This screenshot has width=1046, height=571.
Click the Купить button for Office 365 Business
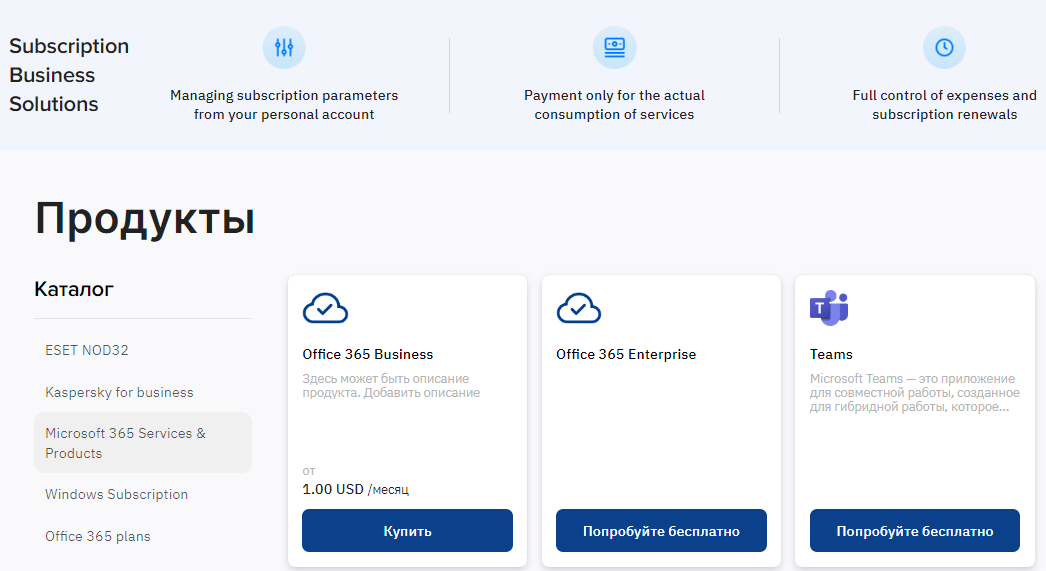point(408,531)
